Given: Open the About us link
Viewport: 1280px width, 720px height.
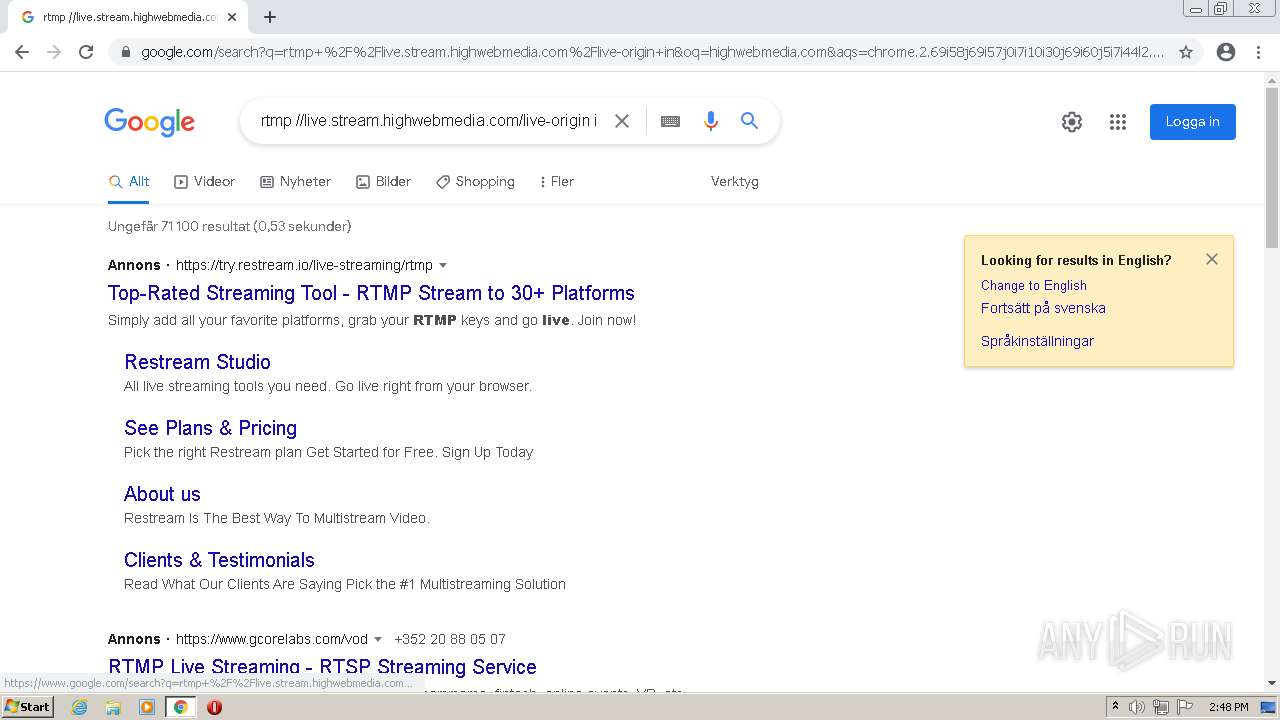Looking at the screenshot, I should click(162, 494).
